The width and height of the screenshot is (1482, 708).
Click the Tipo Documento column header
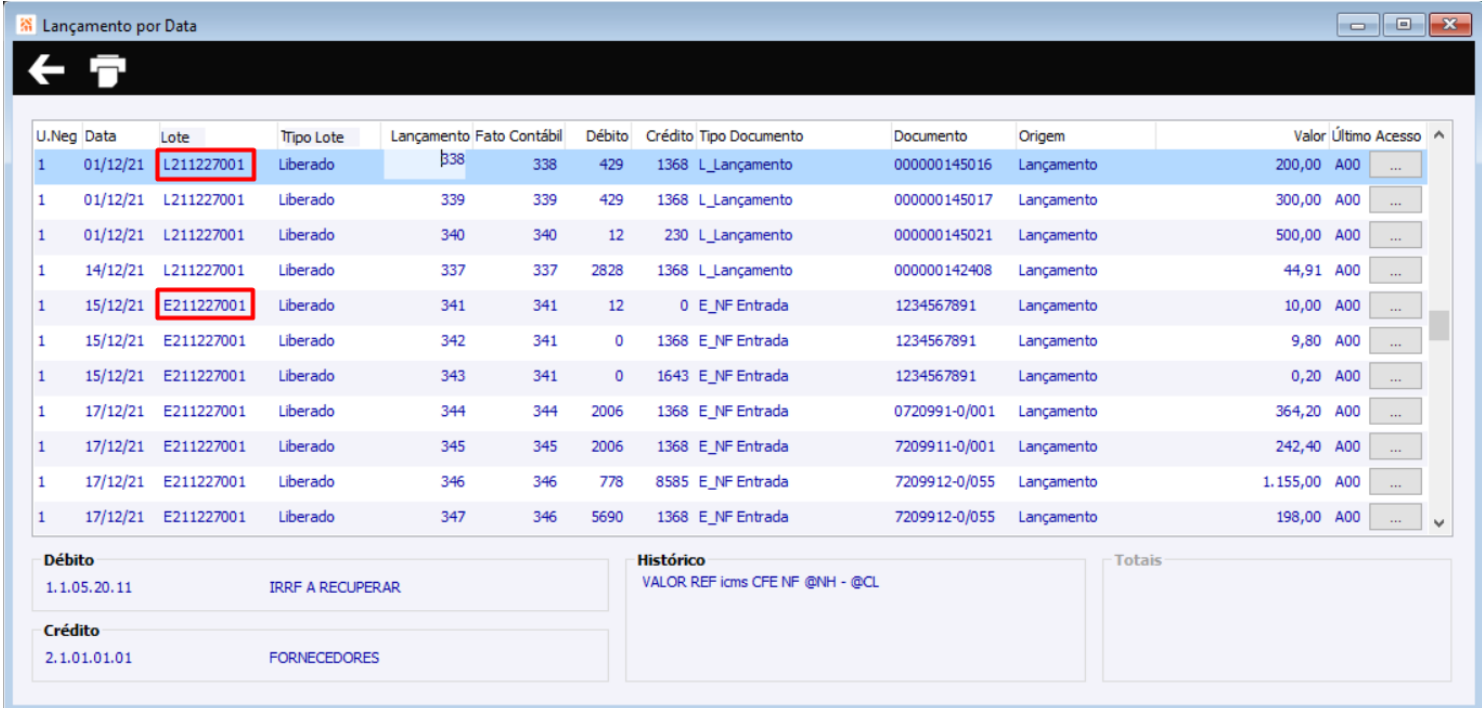pyautogui.click(x=750, y=136)
